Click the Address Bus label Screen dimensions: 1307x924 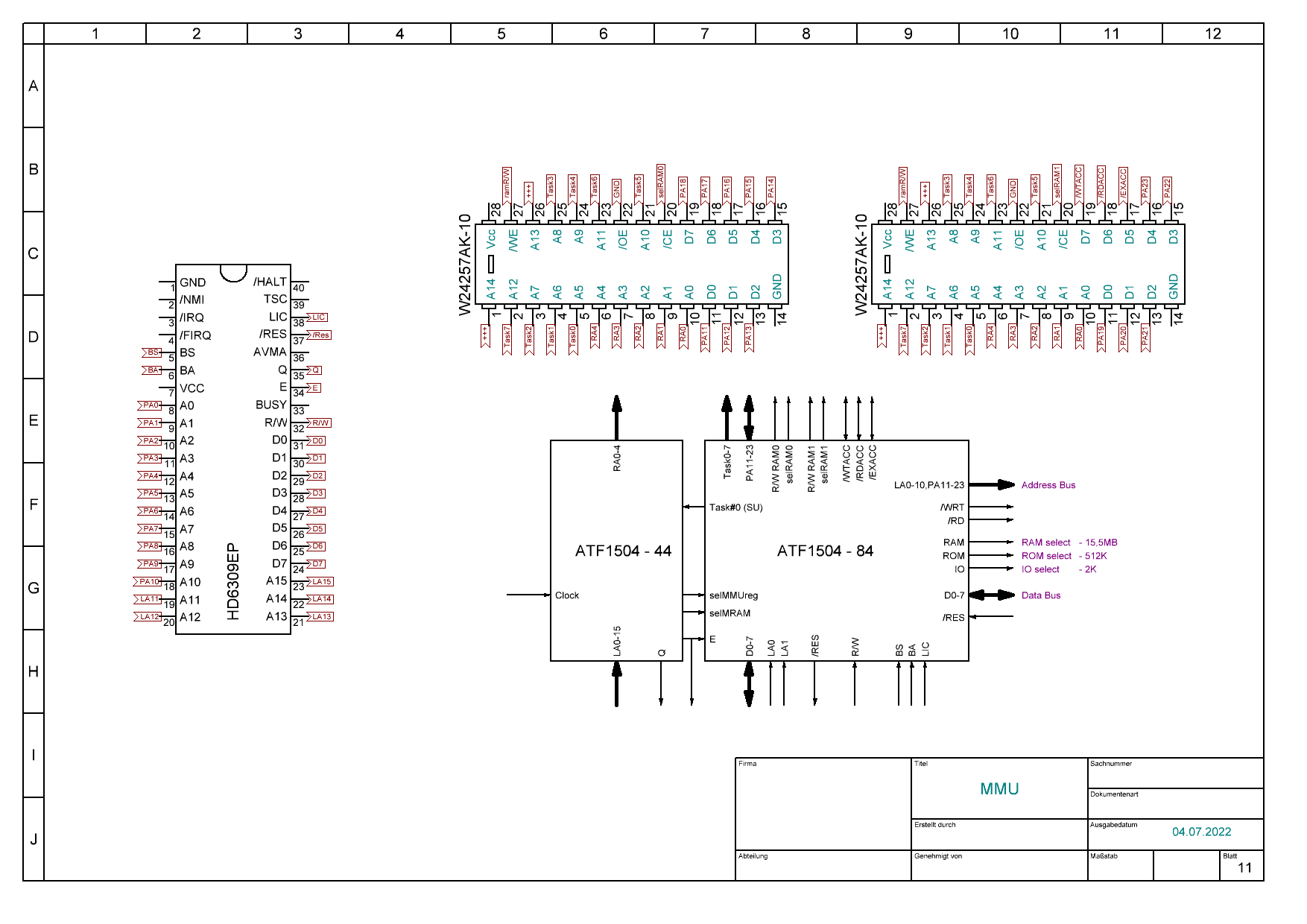pyautogui.click(x=1048, y=485)
